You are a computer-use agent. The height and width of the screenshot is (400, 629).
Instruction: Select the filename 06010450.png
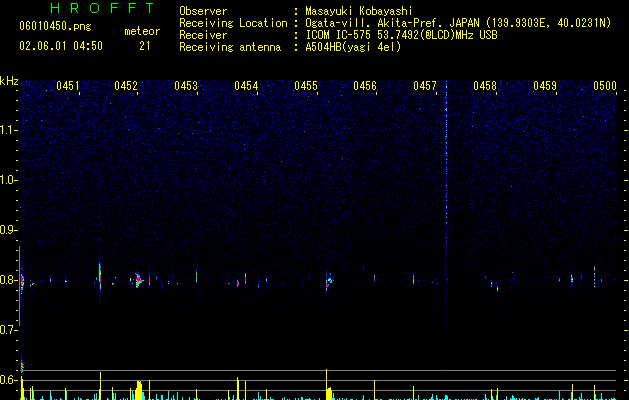[x=55, y=27]
